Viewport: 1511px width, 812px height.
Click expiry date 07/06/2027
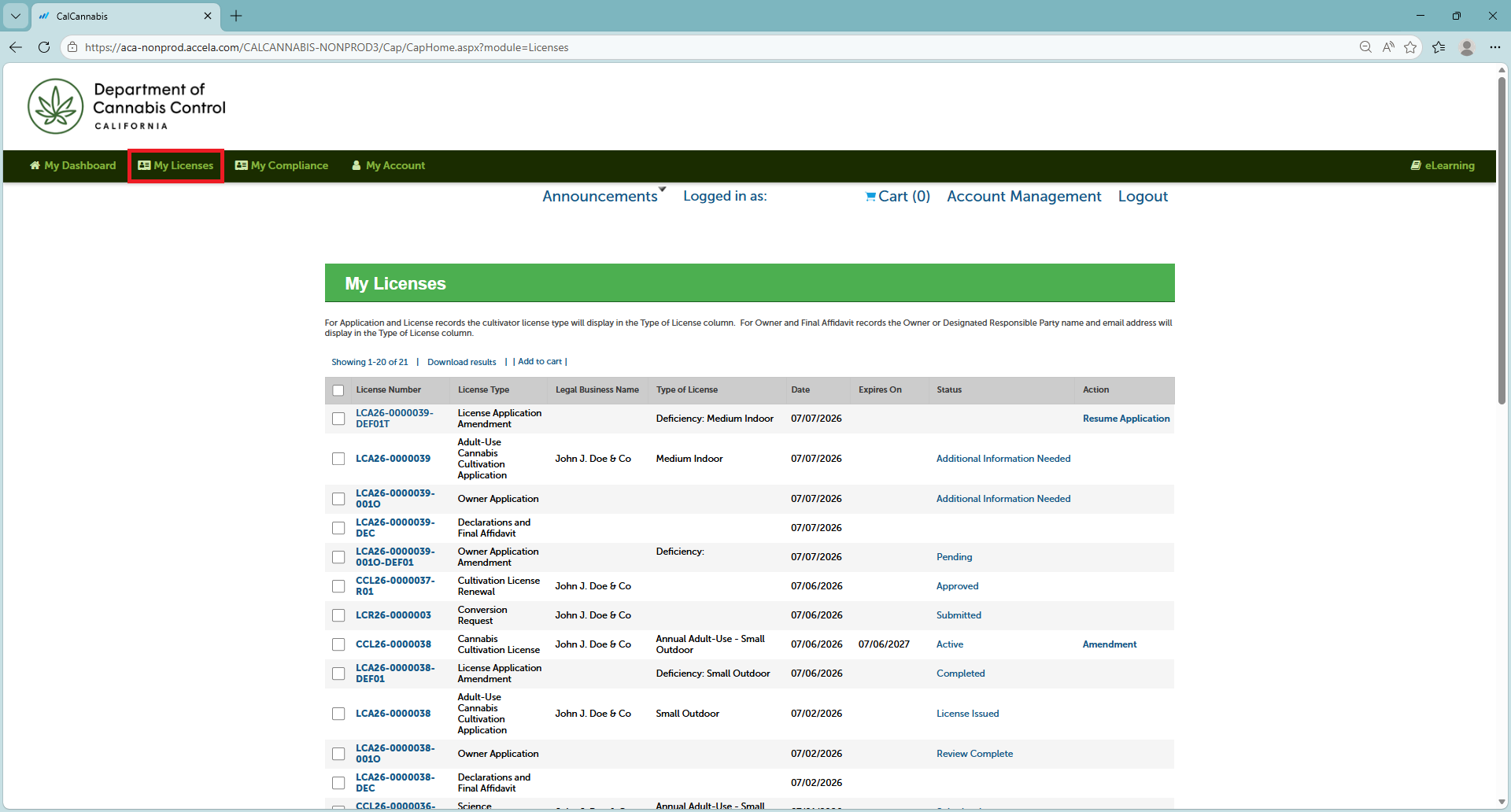coord(884,644)
